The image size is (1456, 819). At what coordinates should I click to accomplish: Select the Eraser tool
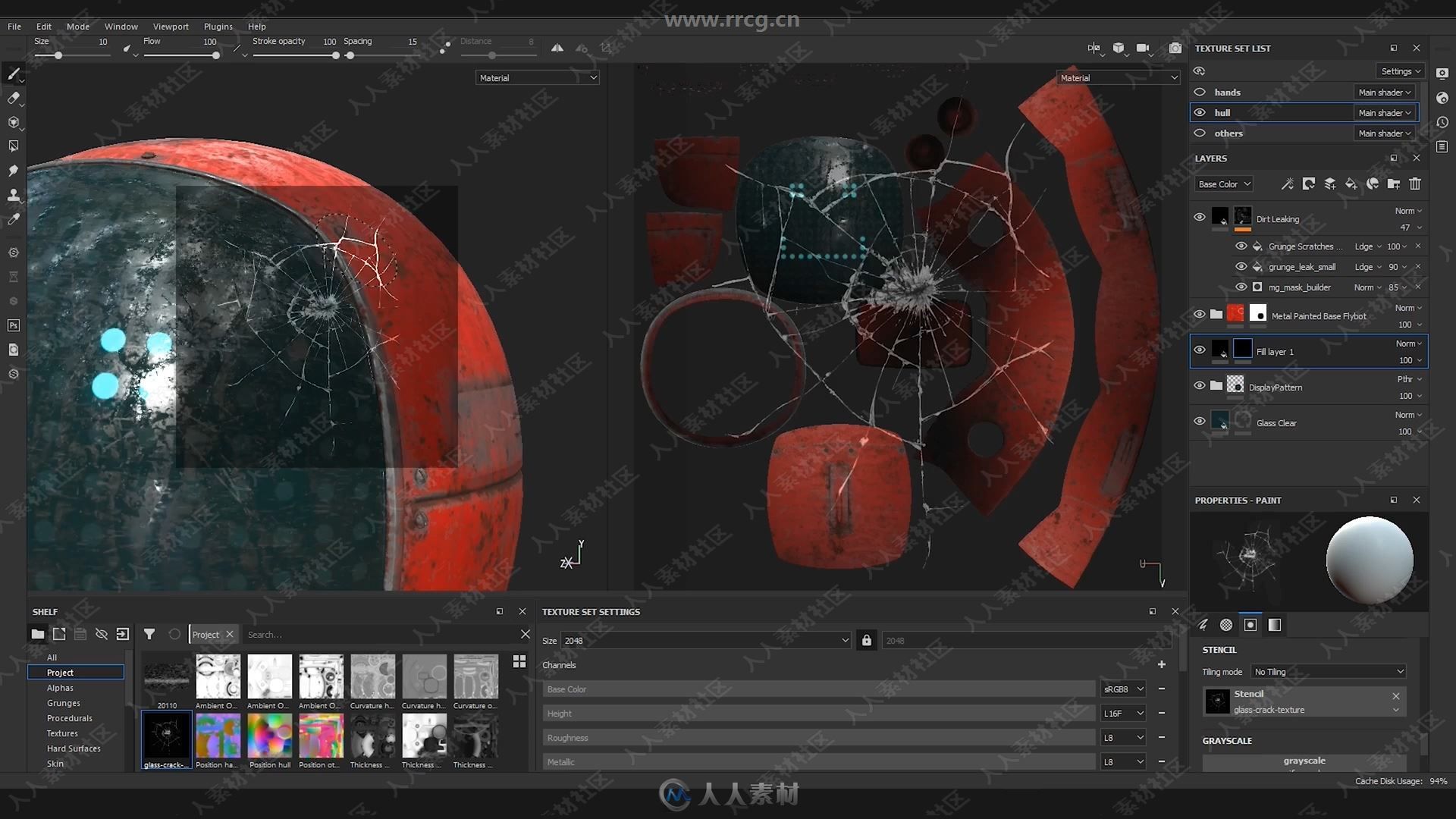13,98
